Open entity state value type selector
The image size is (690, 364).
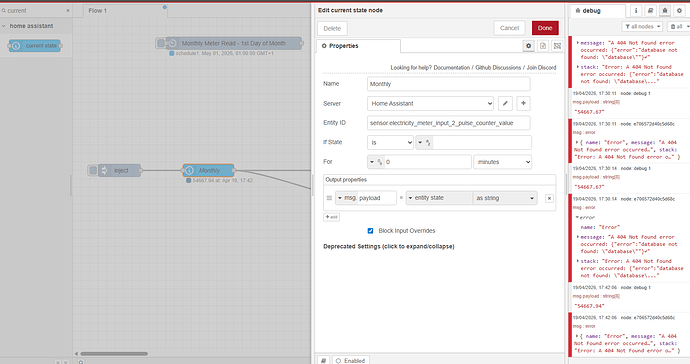439,198
